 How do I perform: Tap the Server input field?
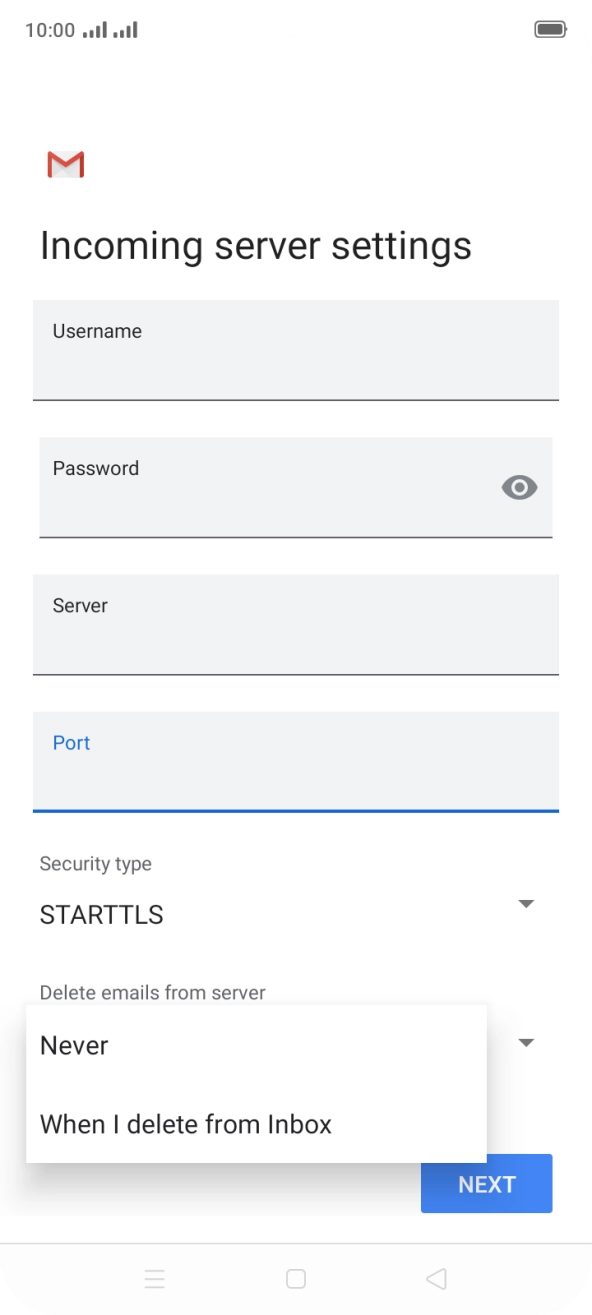pyautogui.click(x=296, y=625)
